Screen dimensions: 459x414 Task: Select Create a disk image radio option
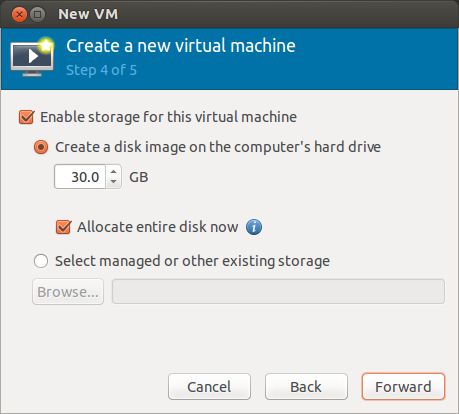(41, 147)
